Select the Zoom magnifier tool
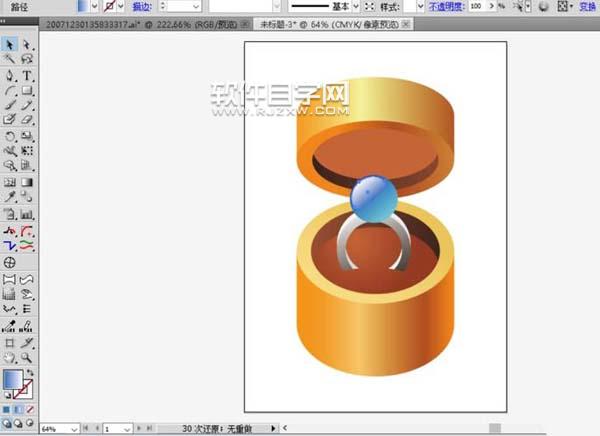The image size is (600, 436). [x=27, y=358]
